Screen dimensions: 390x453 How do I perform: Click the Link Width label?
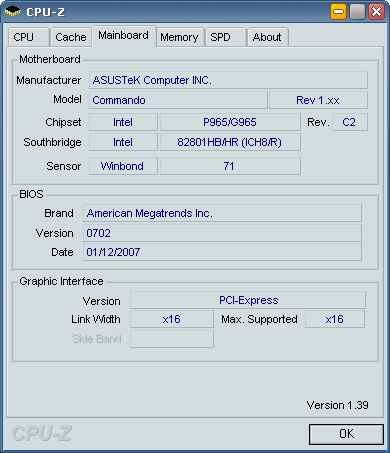tap(96, 319)
